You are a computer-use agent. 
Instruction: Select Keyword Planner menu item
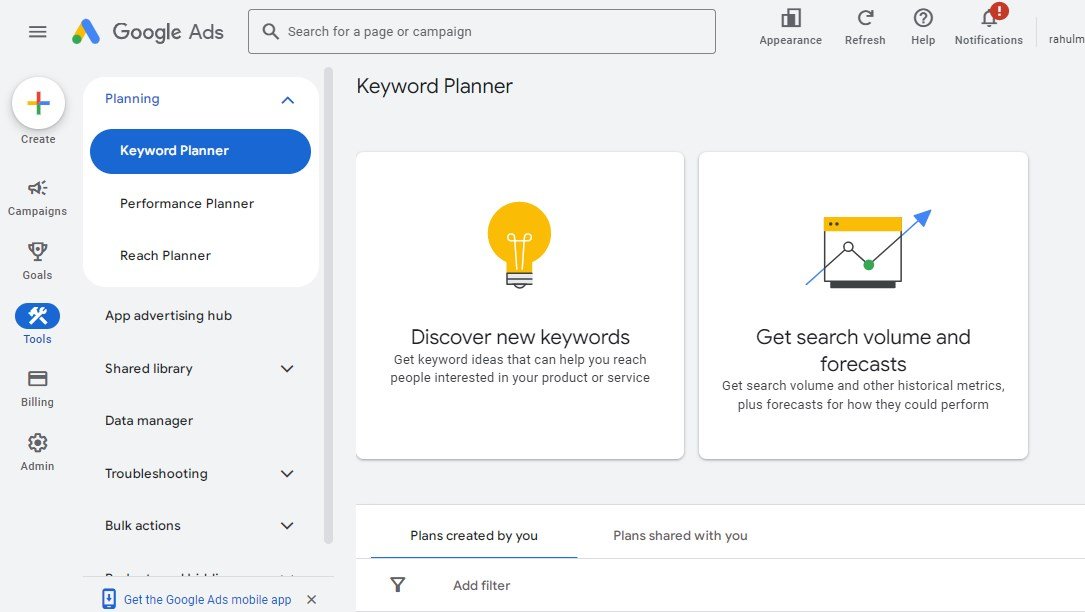201,151
